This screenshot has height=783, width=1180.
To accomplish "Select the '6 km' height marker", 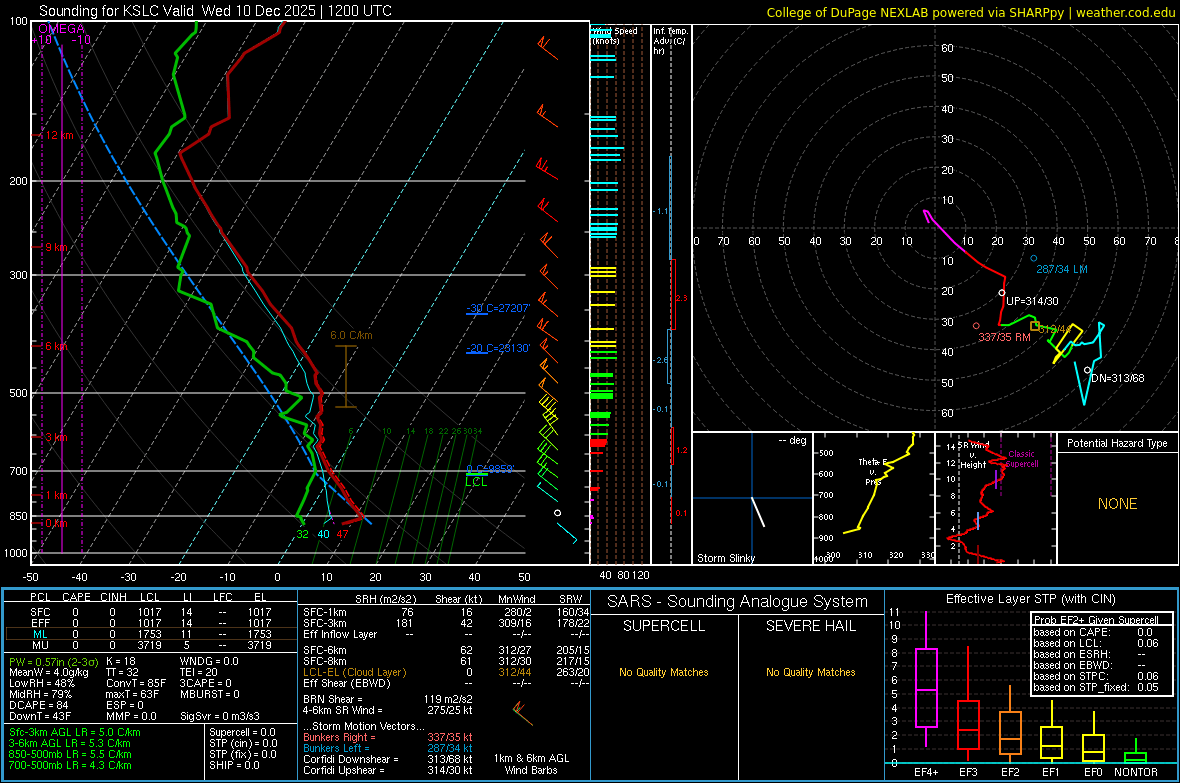I will tap(55, 346).
